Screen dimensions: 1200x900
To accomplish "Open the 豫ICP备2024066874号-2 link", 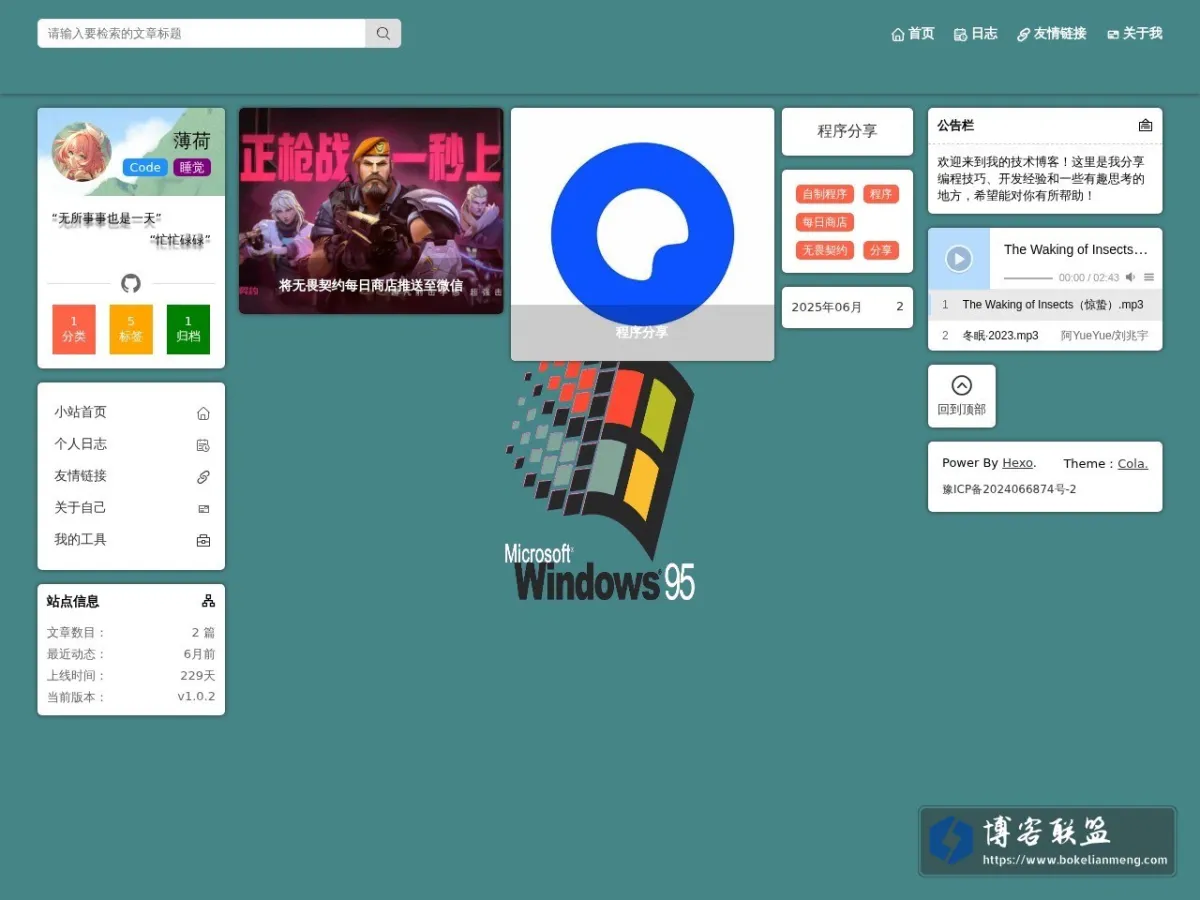I will (1009, 490).
